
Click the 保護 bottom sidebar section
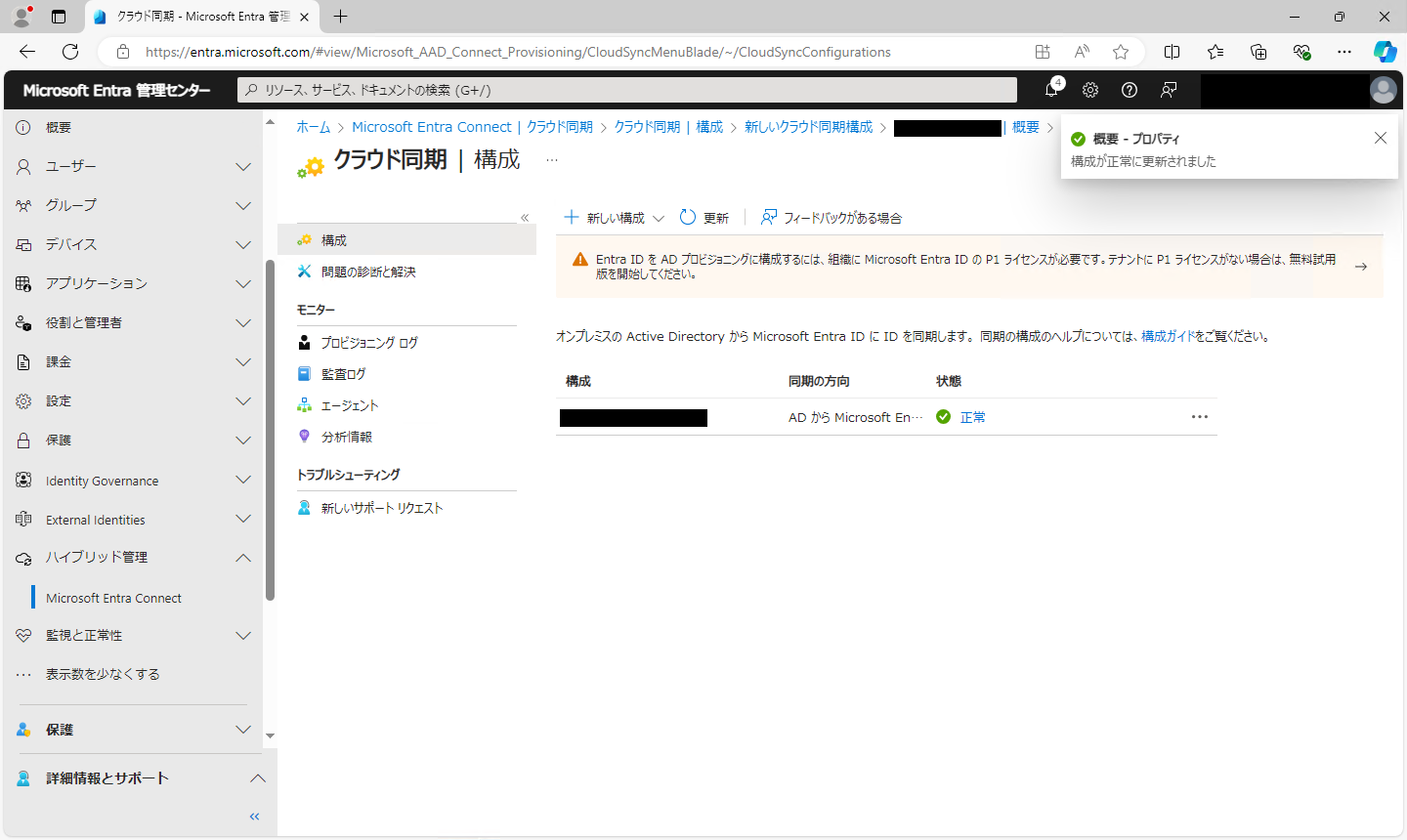(x=134, y=730)
